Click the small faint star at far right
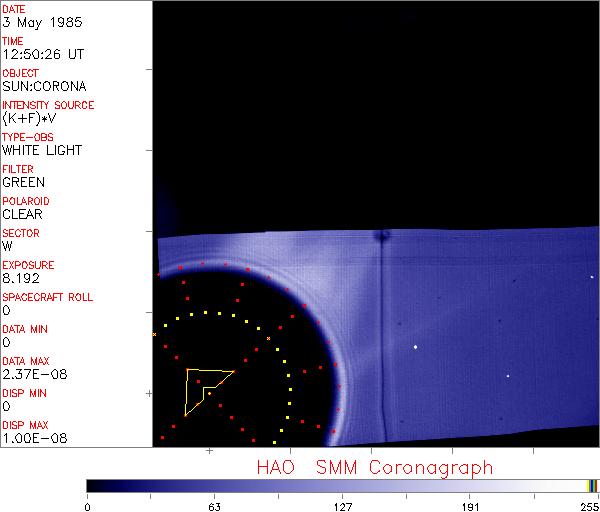Screen dimensions: 600x512 point(508,376)
